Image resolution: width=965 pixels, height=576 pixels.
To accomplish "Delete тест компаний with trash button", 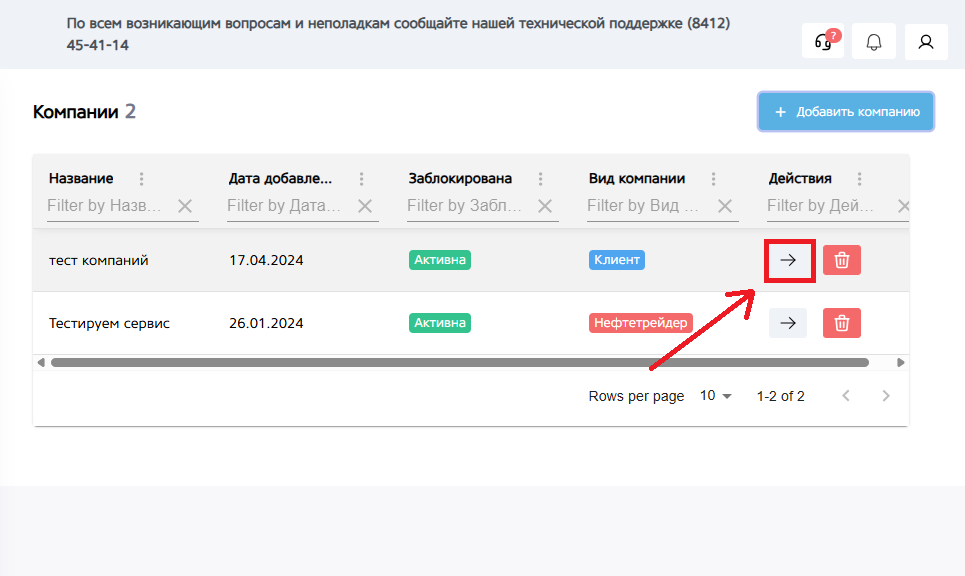I will point(842,260).
